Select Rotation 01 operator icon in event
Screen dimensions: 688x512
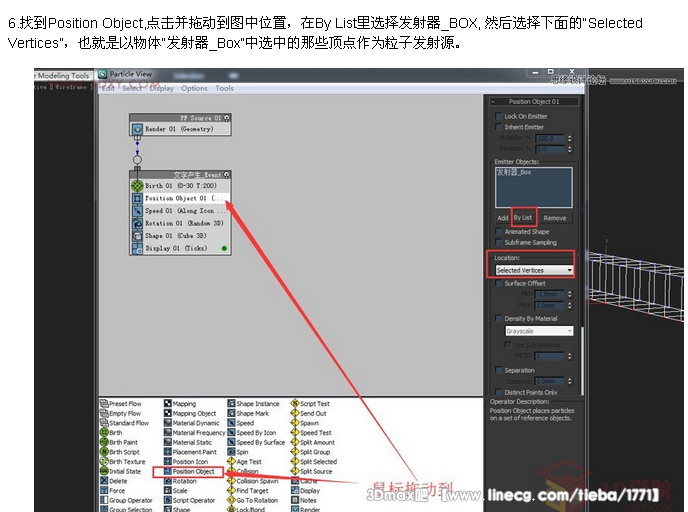coord(137,223)
